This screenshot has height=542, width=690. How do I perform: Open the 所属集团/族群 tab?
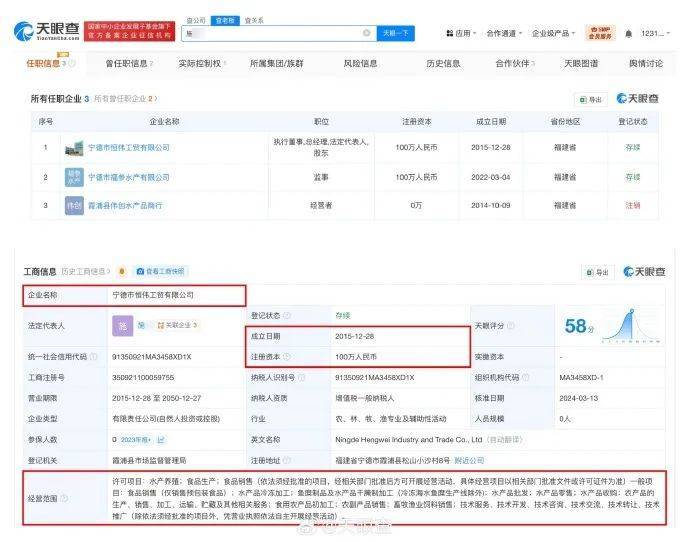(x=276, y=64)
